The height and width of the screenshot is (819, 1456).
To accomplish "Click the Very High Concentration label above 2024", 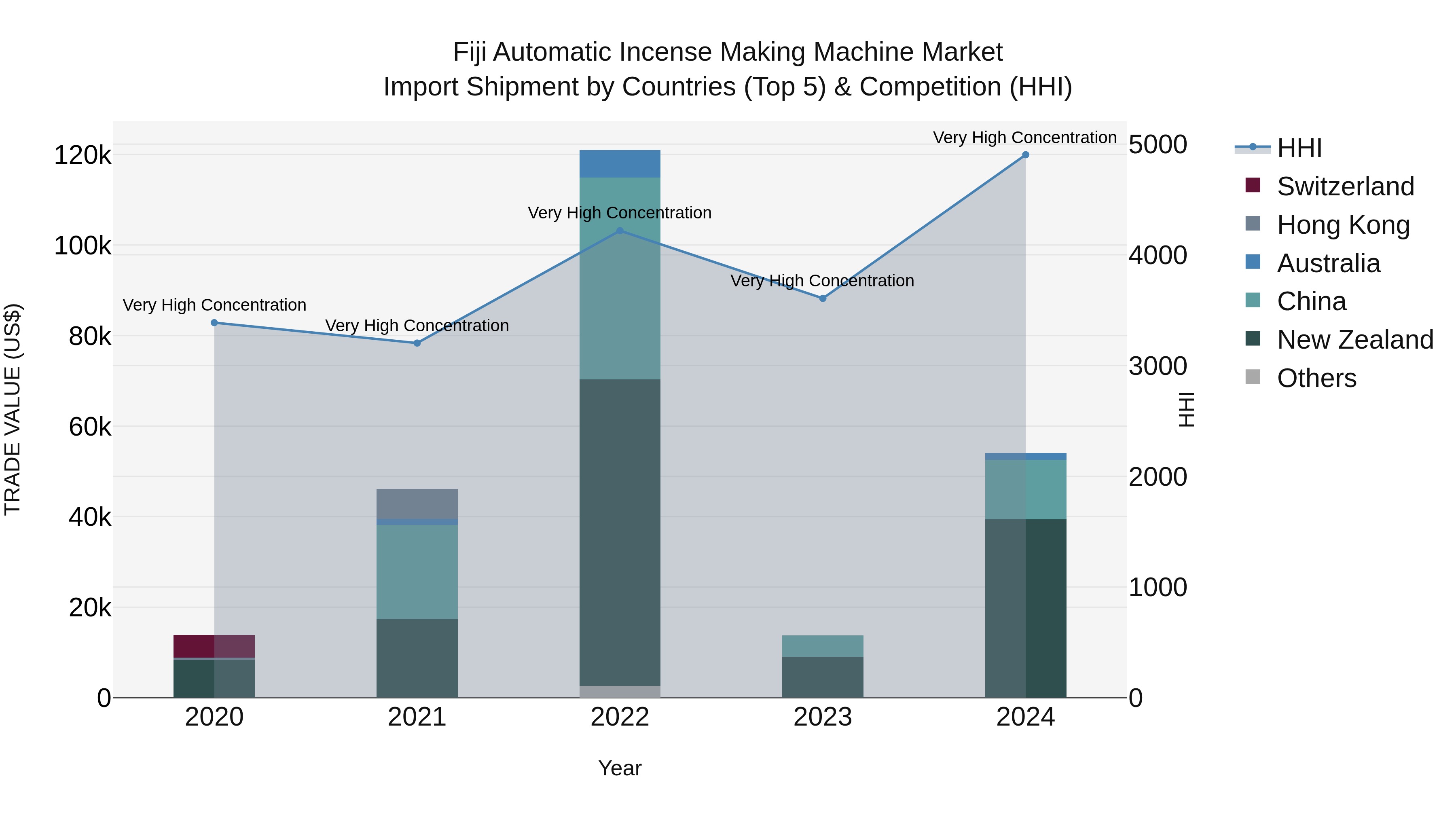I will (x=1025, y=138).
